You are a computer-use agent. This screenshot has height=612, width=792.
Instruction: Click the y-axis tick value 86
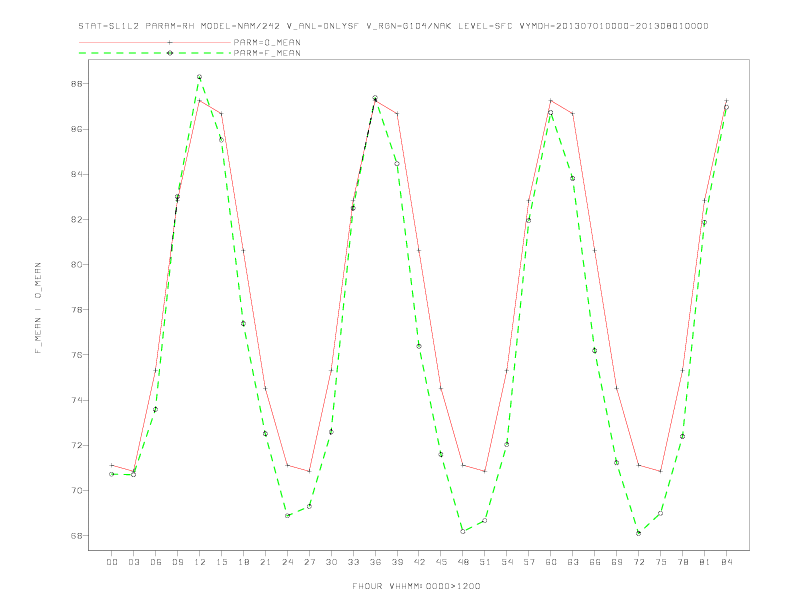click(x=76, y=129)
